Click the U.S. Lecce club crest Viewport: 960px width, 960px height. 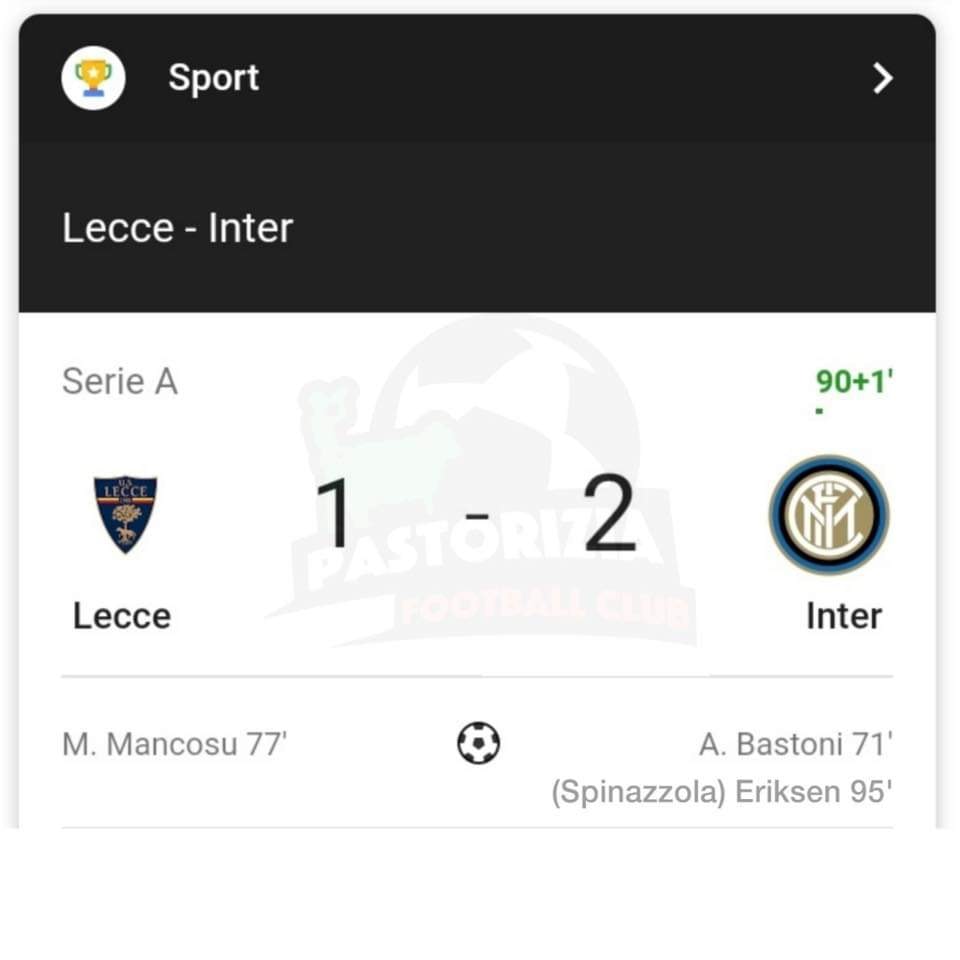click(x=125, y=513)
